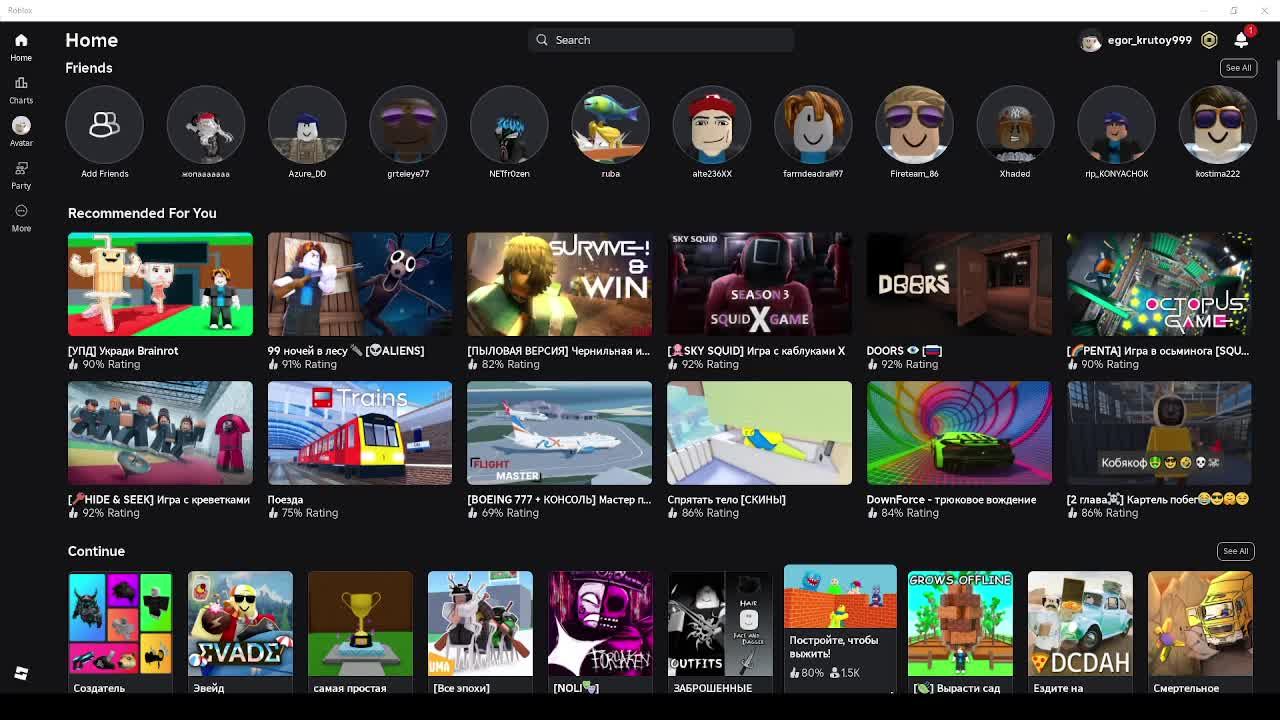Open the Home sidebar icon

21,40
